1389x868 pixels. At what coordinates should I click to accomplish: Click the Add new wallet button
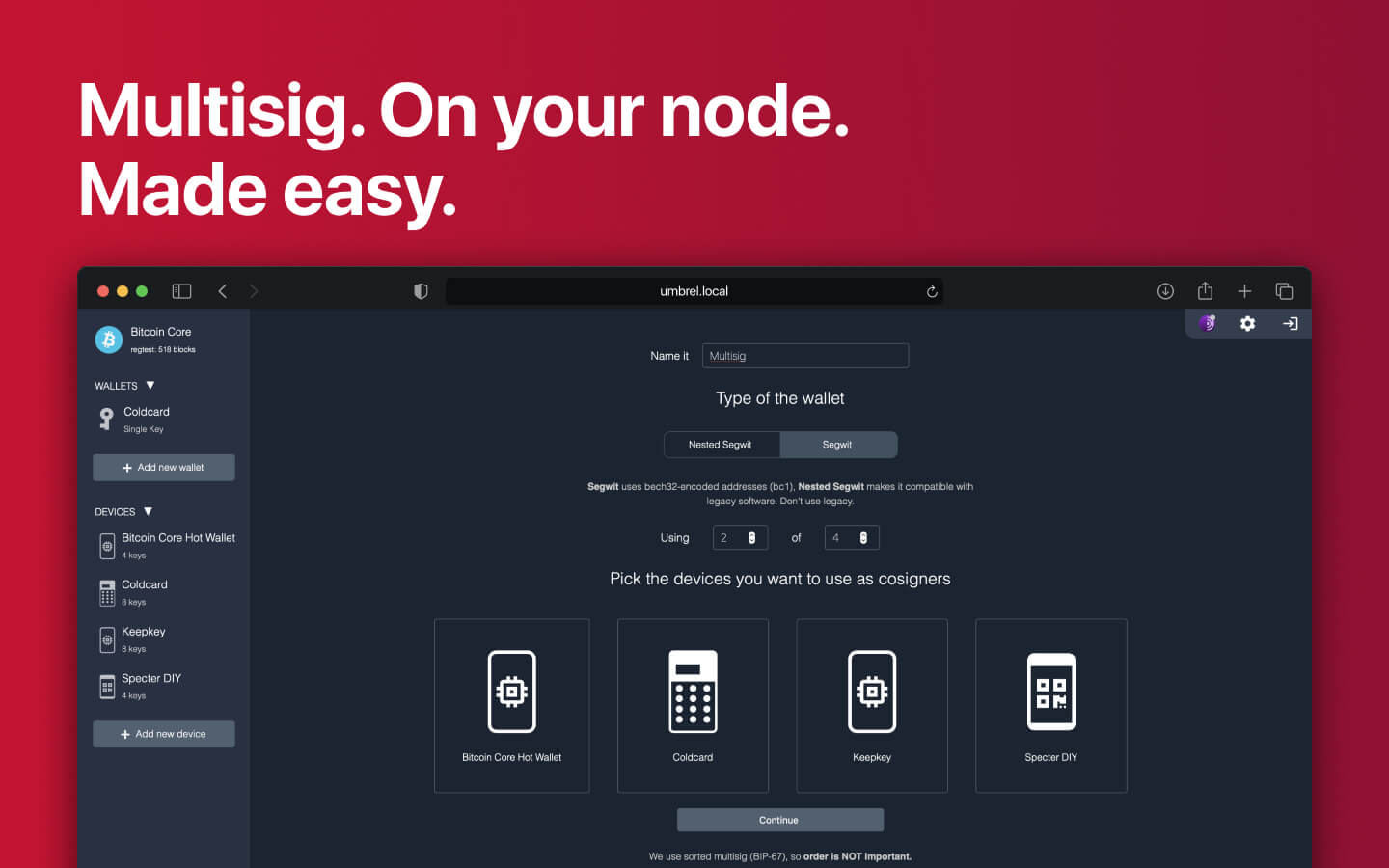point(163,468)
